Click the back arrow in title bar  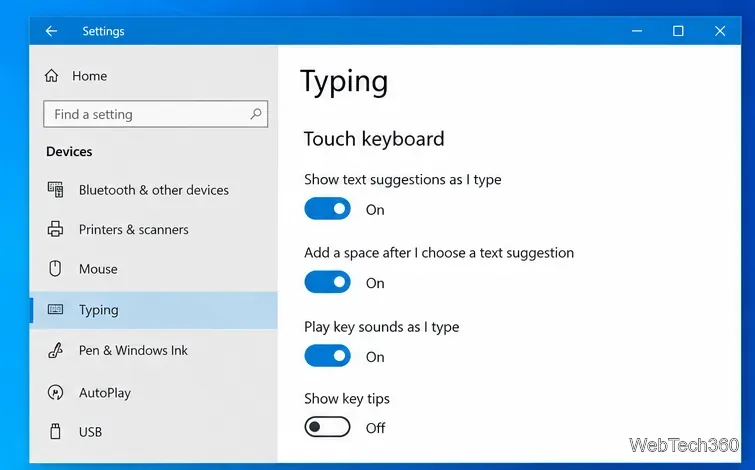51,31
